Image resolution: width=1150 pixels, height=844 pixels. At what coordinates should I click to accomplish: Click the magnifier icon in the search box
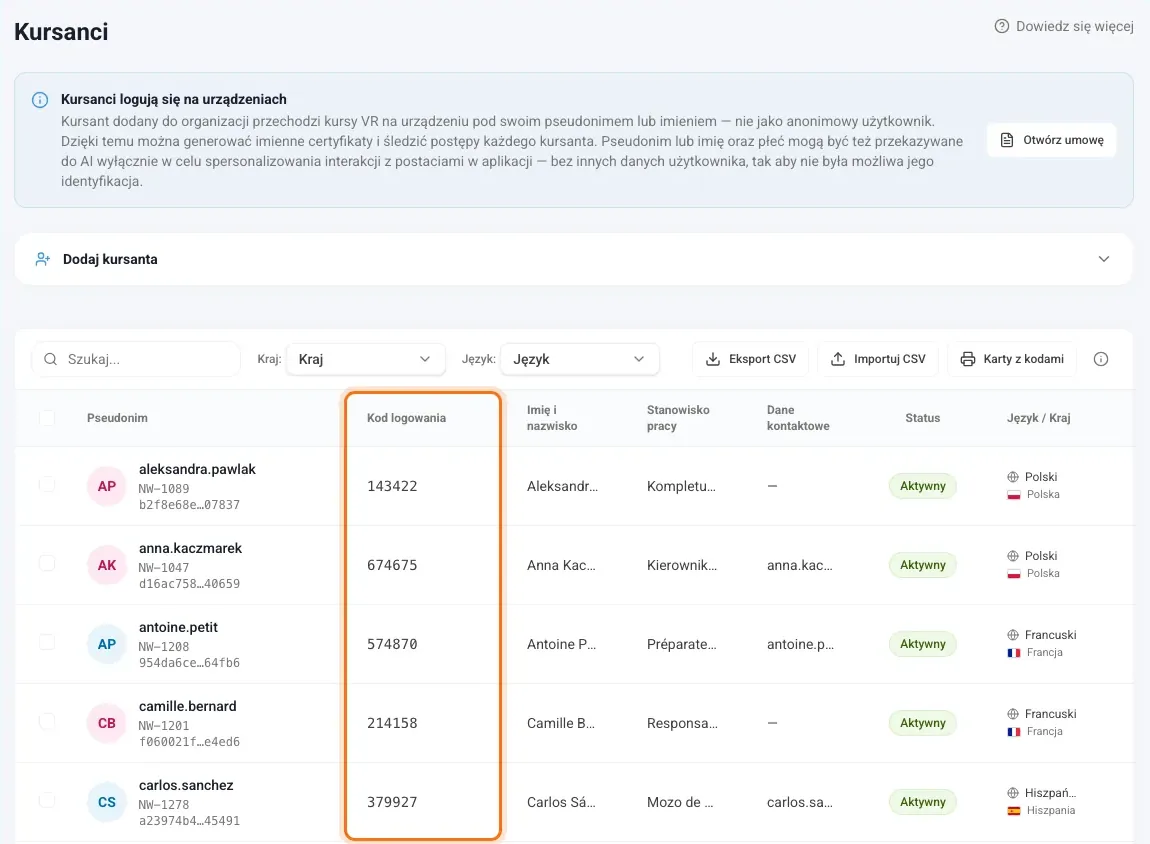point(51,359)
